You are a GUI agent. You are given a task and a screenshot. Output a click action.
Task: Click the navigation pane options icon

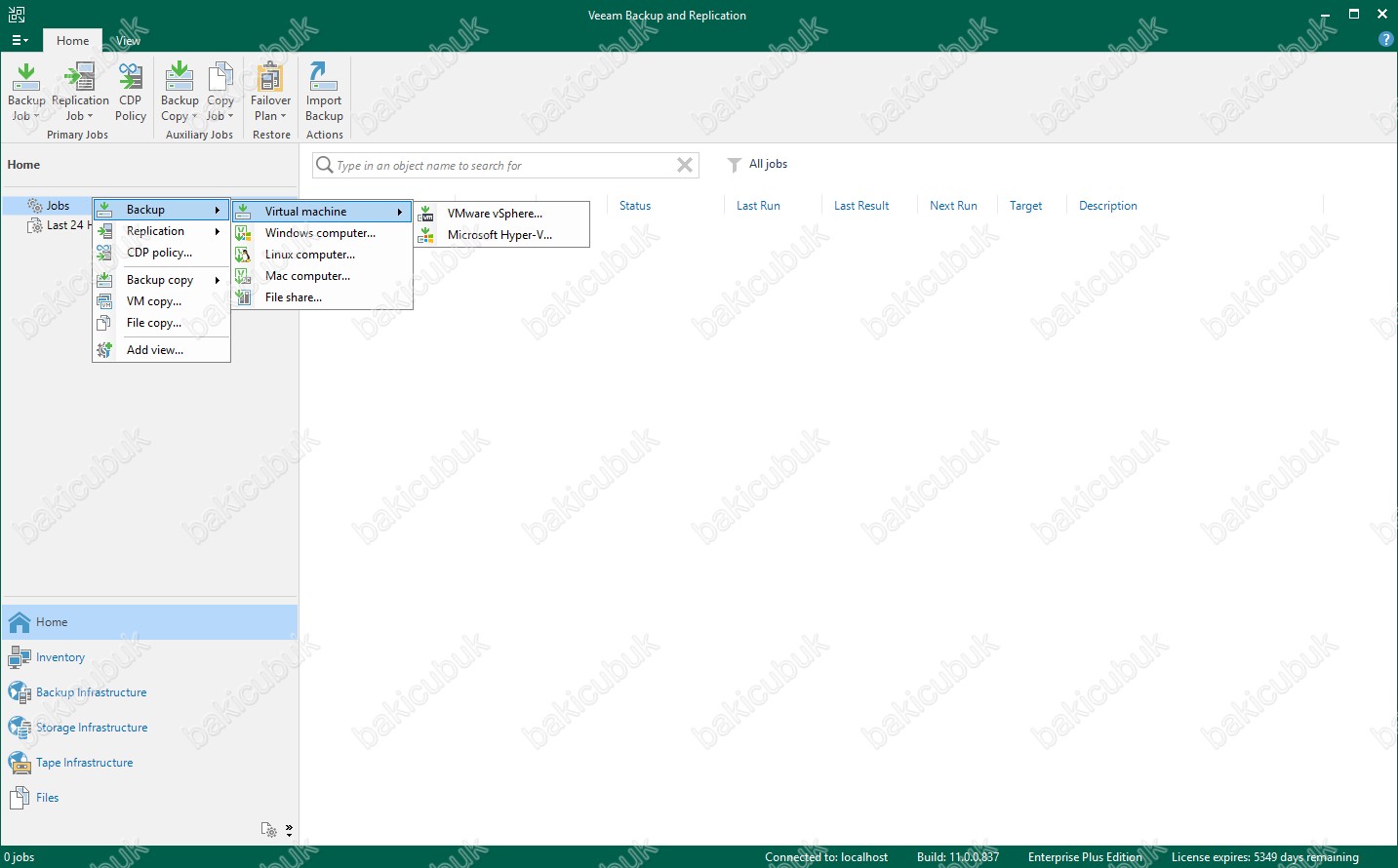[x=269, y=830]
